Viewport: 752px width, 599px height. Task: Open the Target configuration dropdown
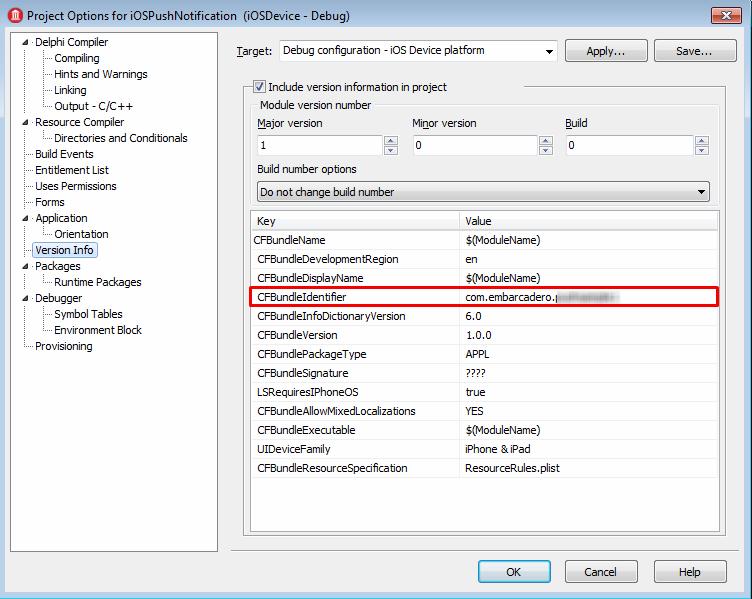click(549, 51)
